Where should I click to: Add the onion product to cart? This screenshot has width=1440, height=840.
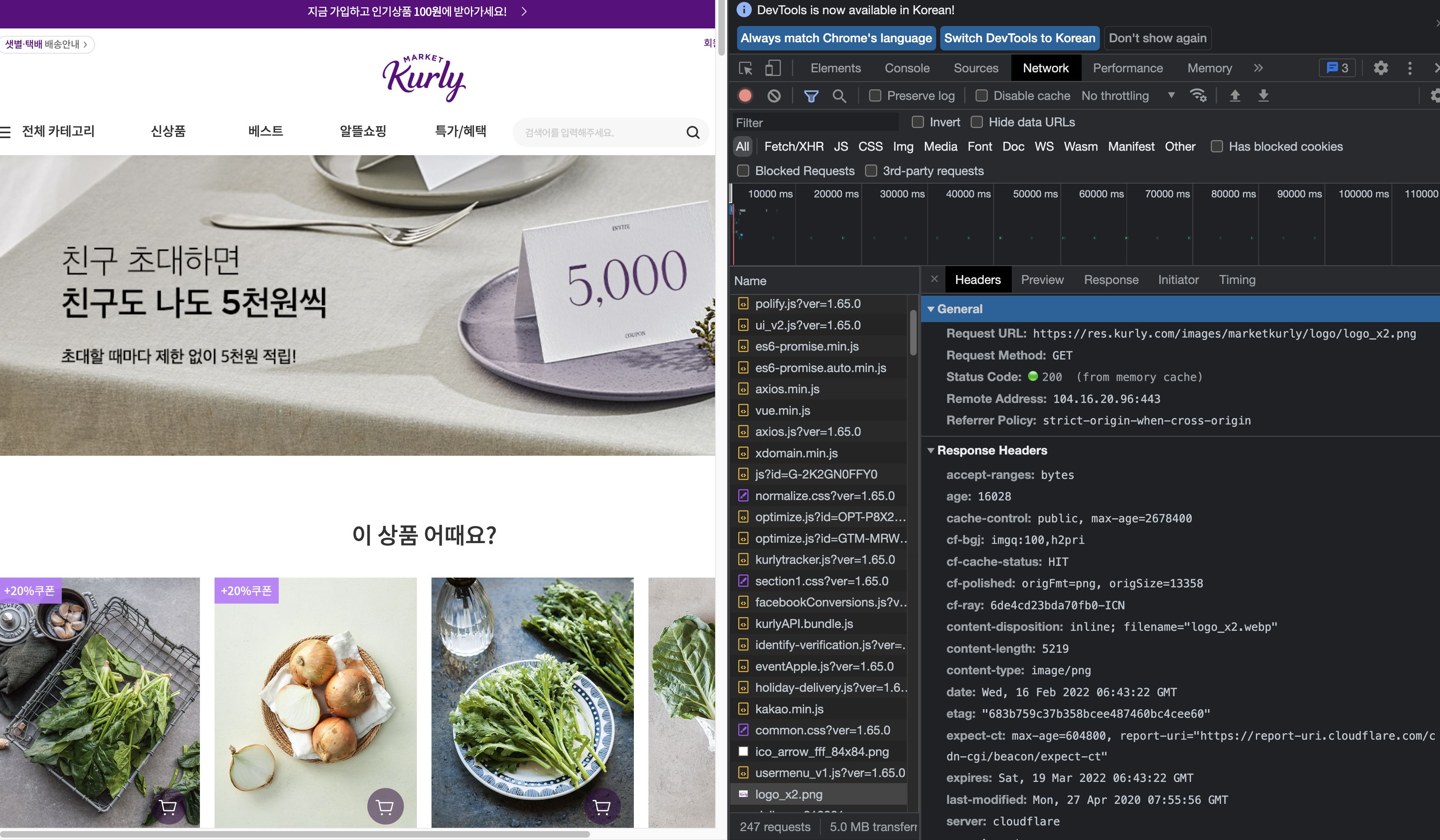click(x=385, y=806)
